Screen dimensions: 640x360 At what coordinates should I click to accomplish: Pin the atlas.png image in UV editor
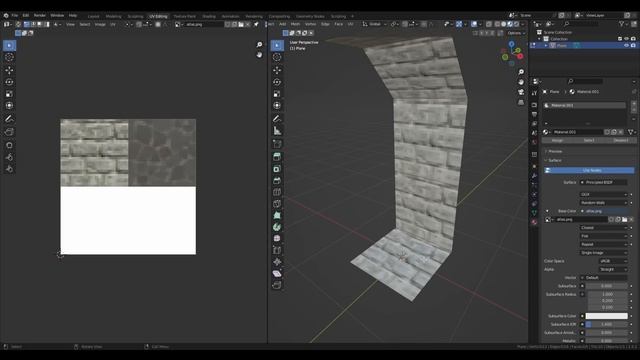pyautogui.click(x=256, y=24)
